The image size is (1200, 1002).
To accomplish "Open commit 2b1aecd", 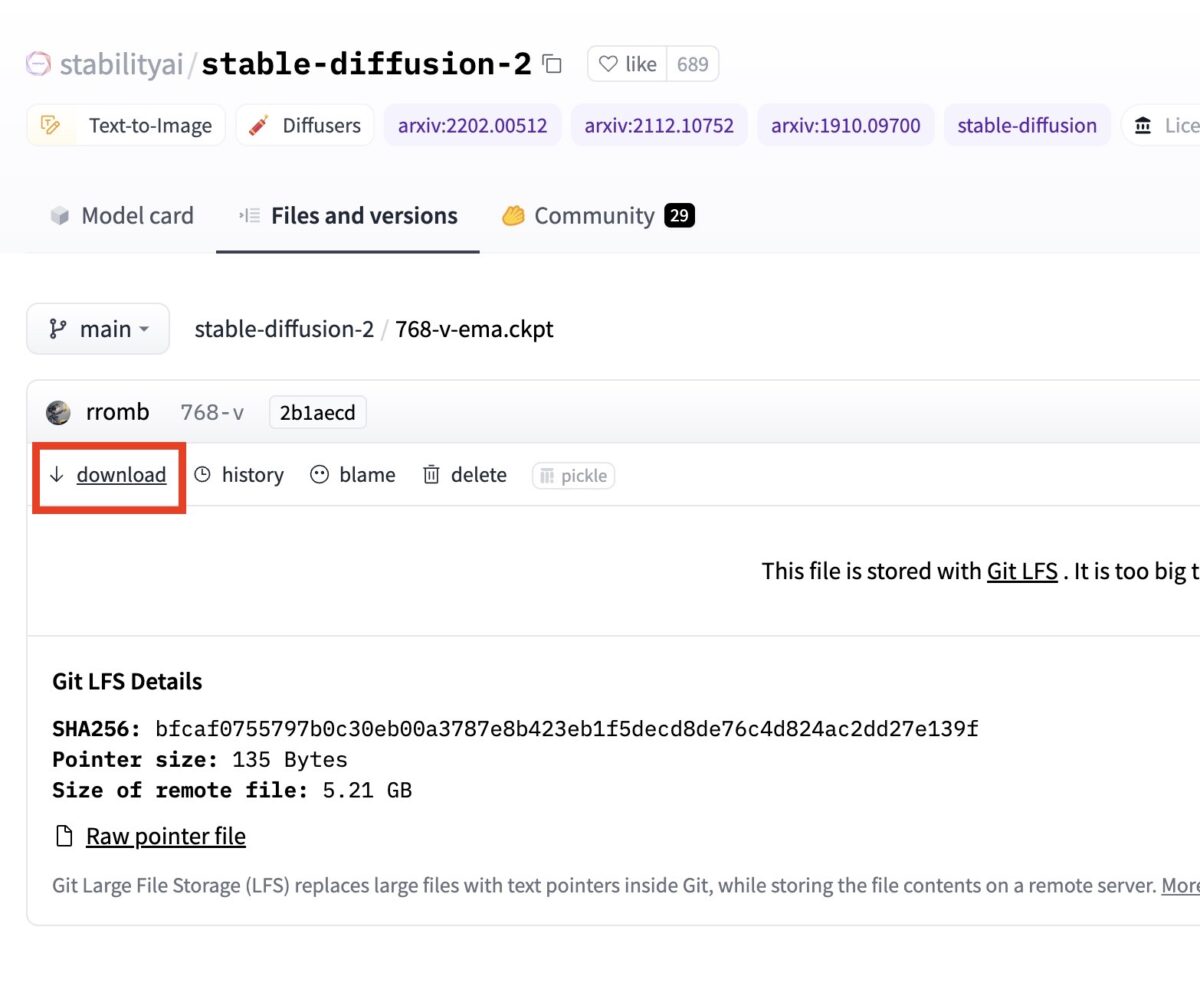I will 318,412.
